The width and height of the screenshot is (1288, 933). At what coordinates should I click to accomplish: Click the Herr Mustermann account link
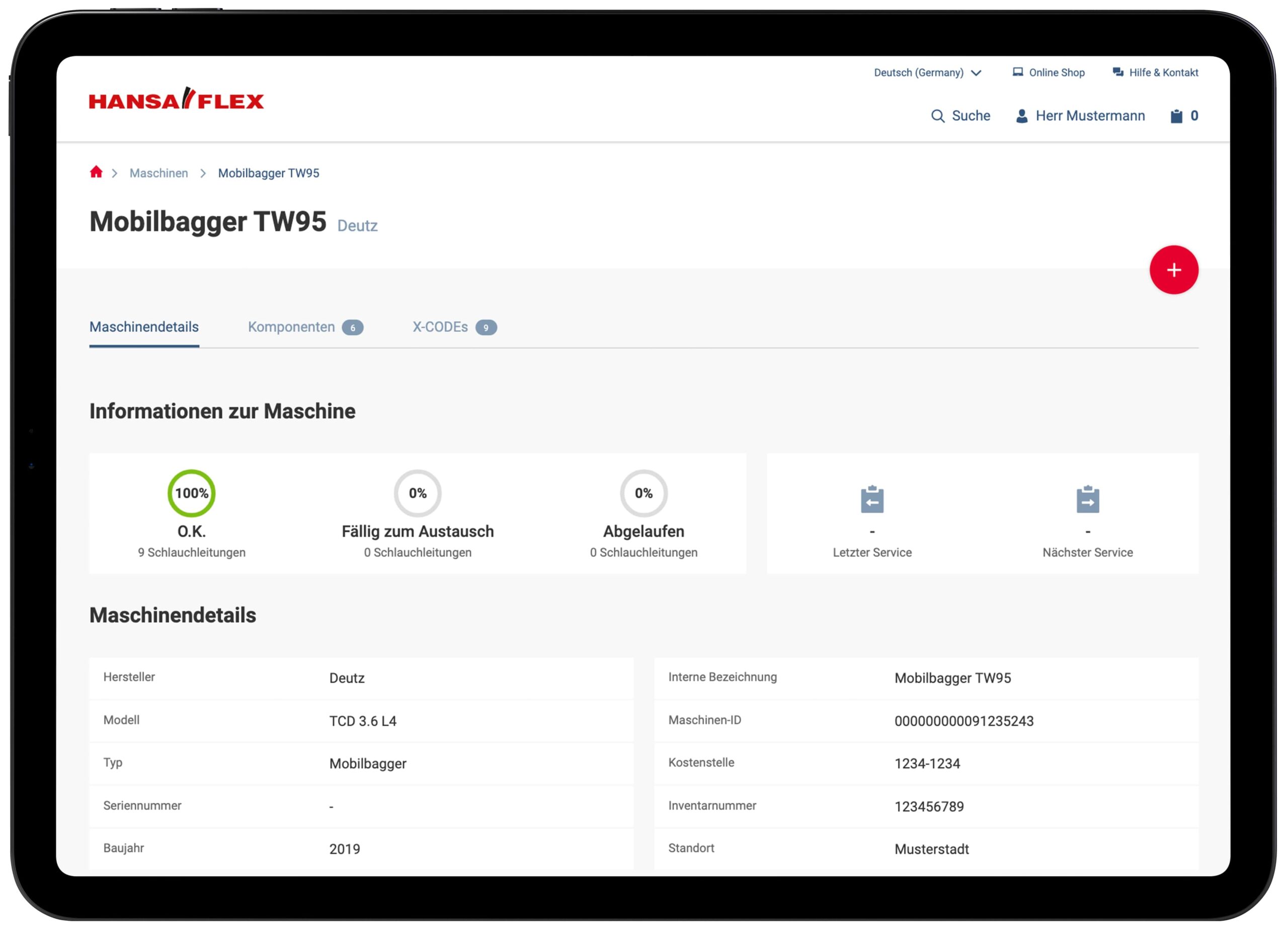pos(1090,116)
